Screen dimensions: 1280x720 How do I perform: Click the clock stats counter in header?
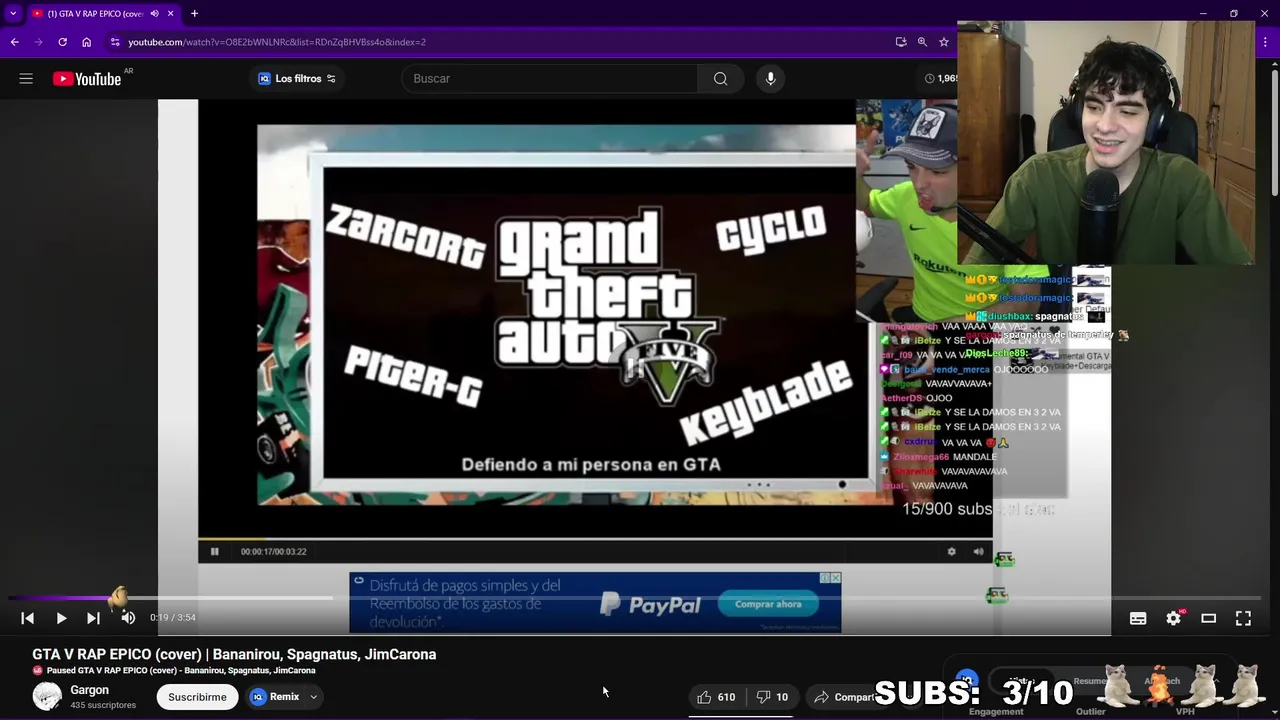pyautogui.click(x=941, y=78)
